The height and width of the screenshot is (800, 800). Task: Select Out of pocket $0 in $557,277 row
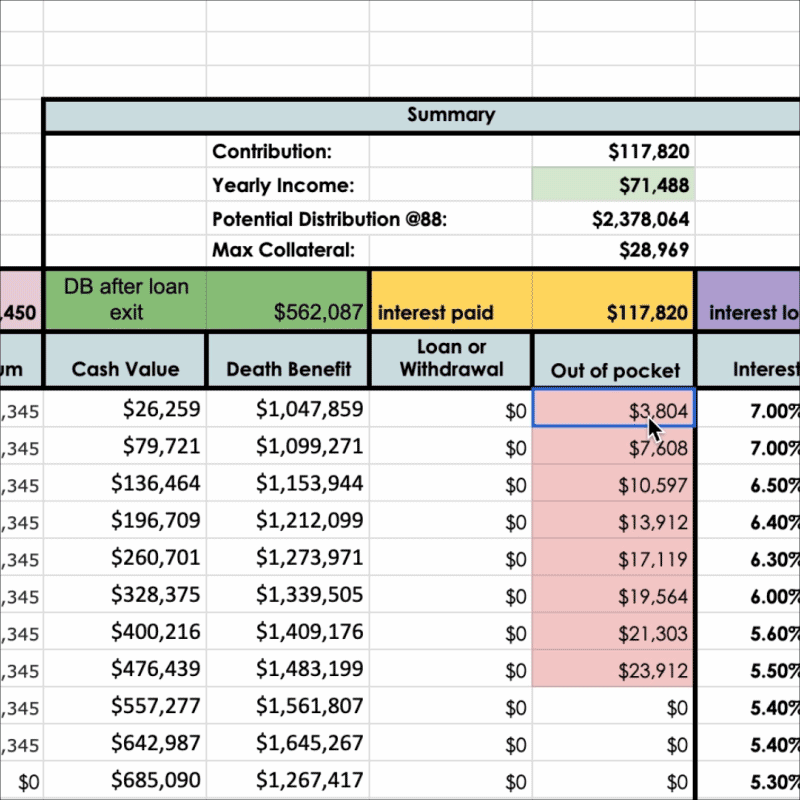click(613, 706)
